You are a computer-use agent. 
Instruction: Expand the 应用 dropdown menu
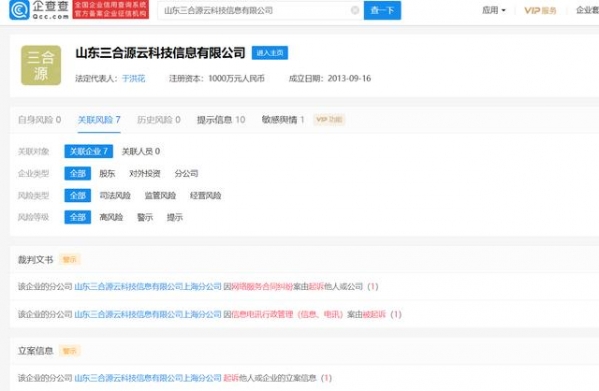494,10
